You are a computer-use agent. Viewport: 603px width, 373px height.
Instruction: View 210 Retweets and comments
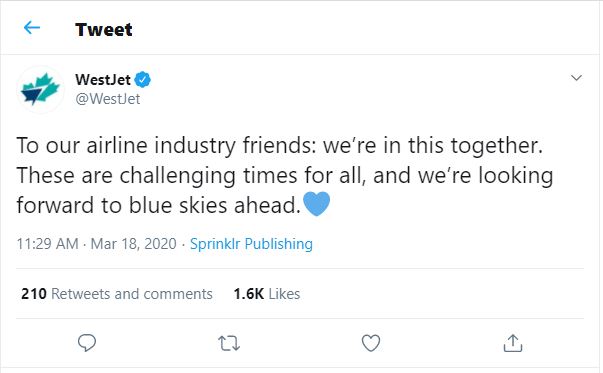(117, 294)
